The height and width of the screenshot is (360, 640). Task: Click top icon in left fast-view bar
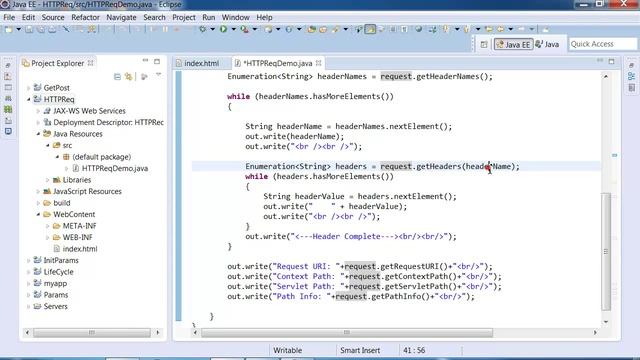pos(8,65)
